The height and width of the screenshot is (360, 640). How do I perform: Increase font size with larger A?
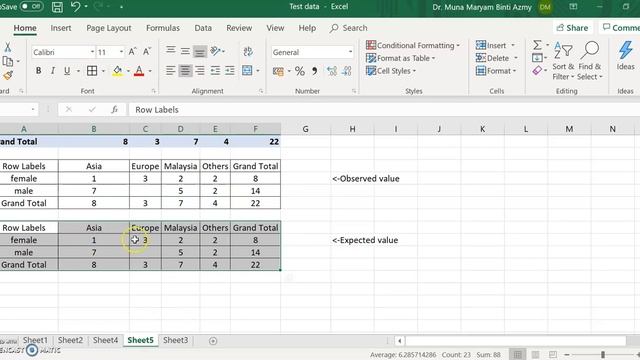[x=132, y=52]
